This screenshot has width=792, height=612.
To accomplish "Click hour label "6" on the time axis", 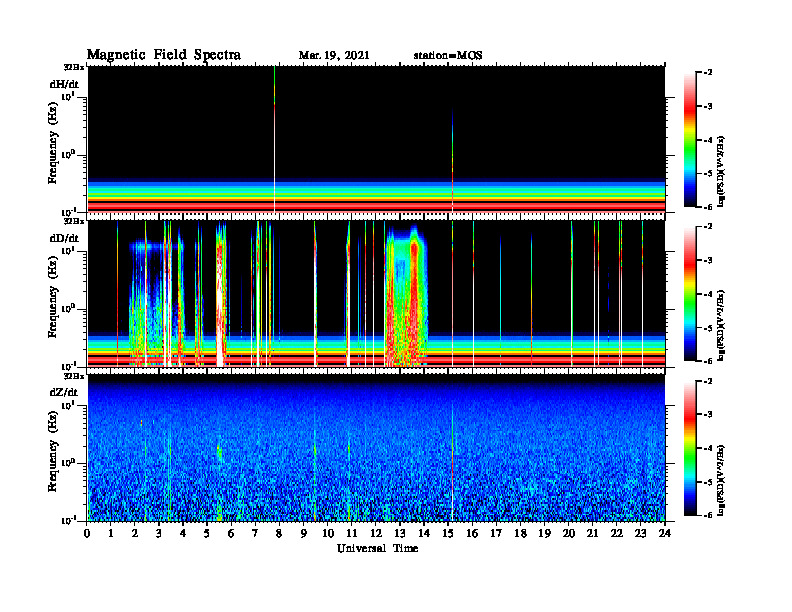I will [231, 533].
